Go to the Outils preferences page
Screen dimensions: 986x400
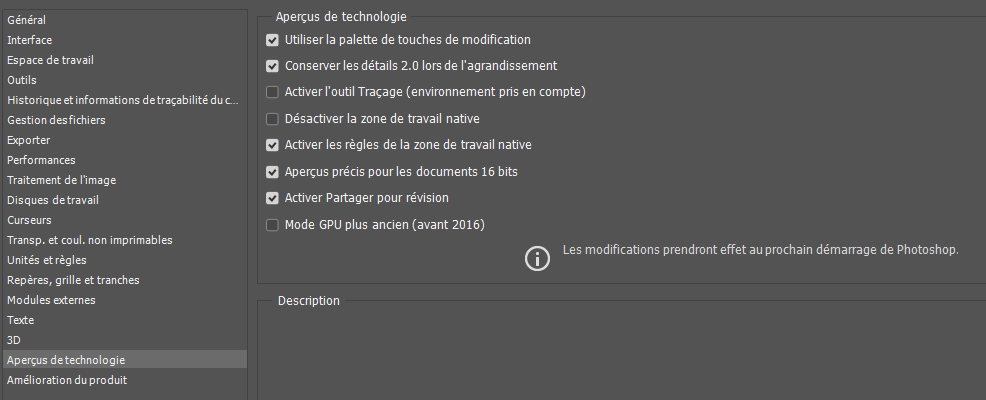(x=22, y=80)
